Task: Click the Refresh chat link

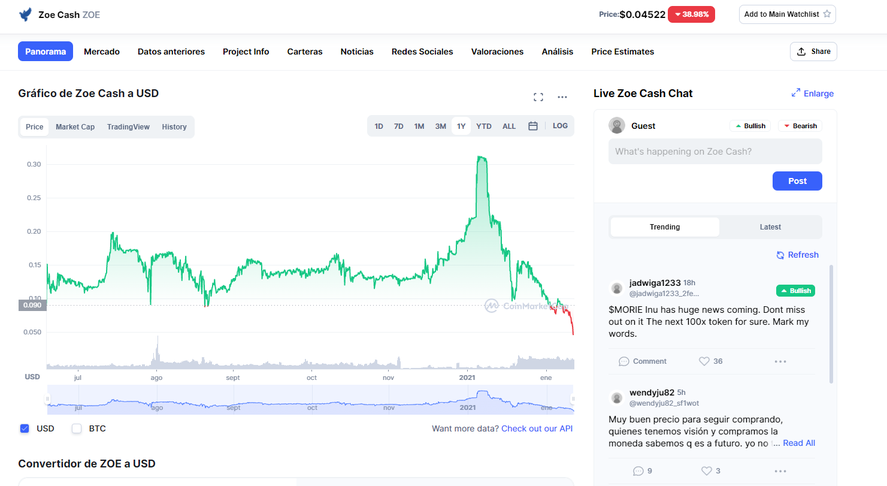Action: click(x=797, y=255)
